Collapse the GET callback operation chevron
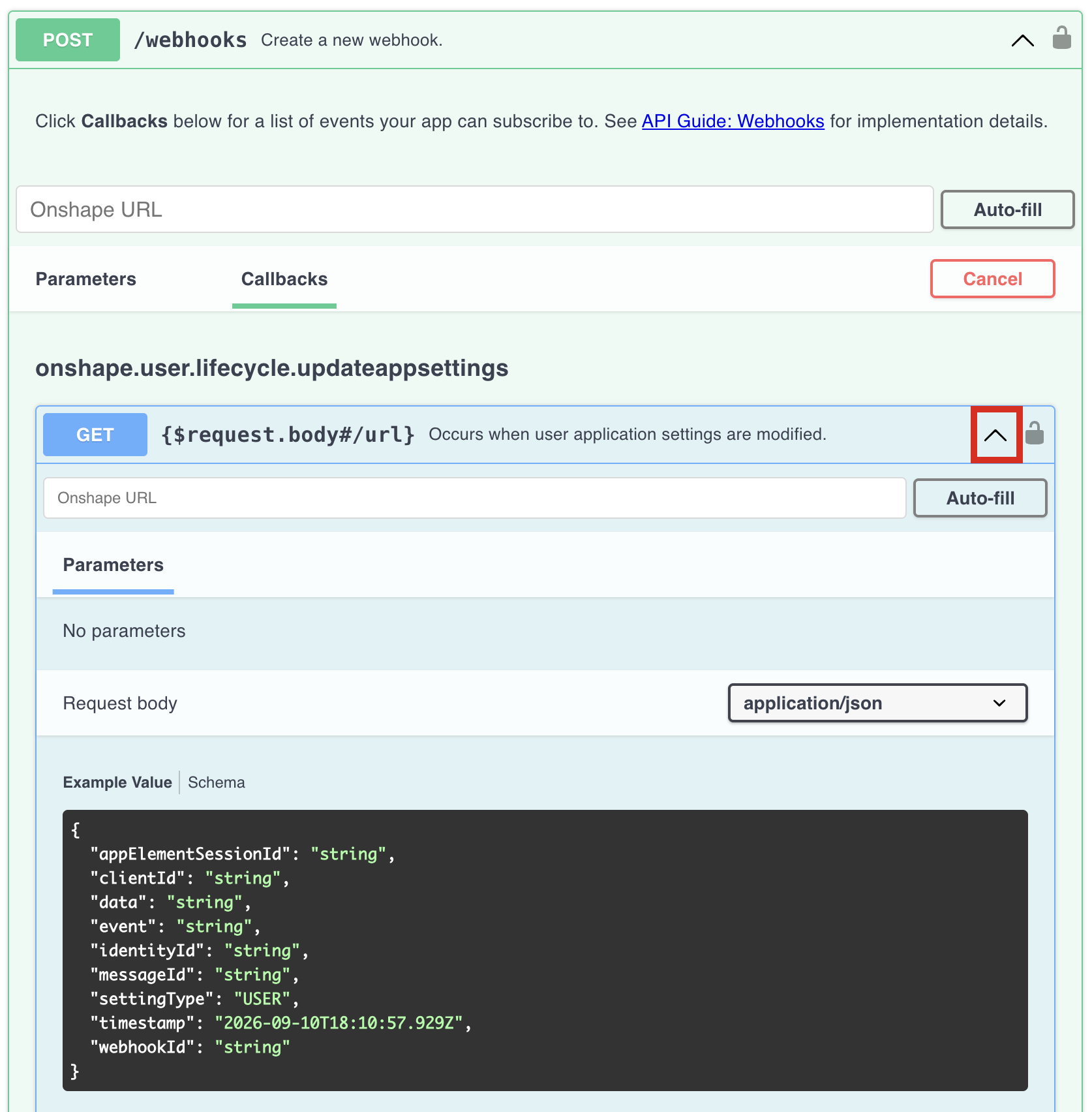 (x=995, y=435)
